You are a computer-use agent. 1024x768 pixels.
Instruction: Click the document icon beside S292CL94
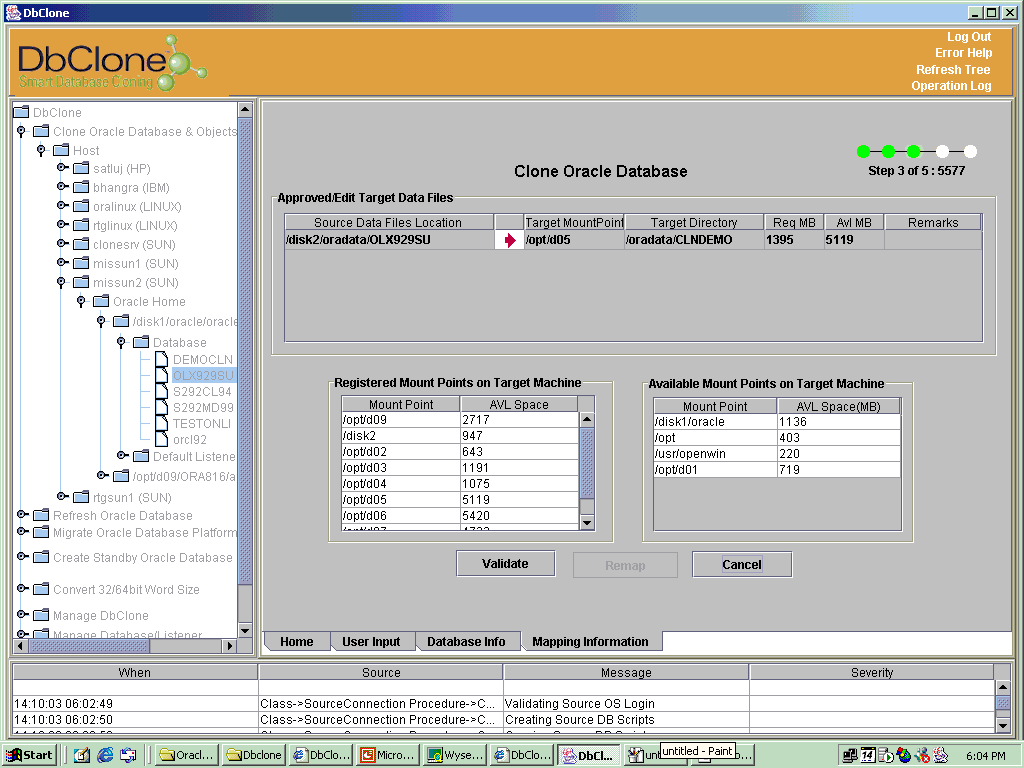pos(161,391)
